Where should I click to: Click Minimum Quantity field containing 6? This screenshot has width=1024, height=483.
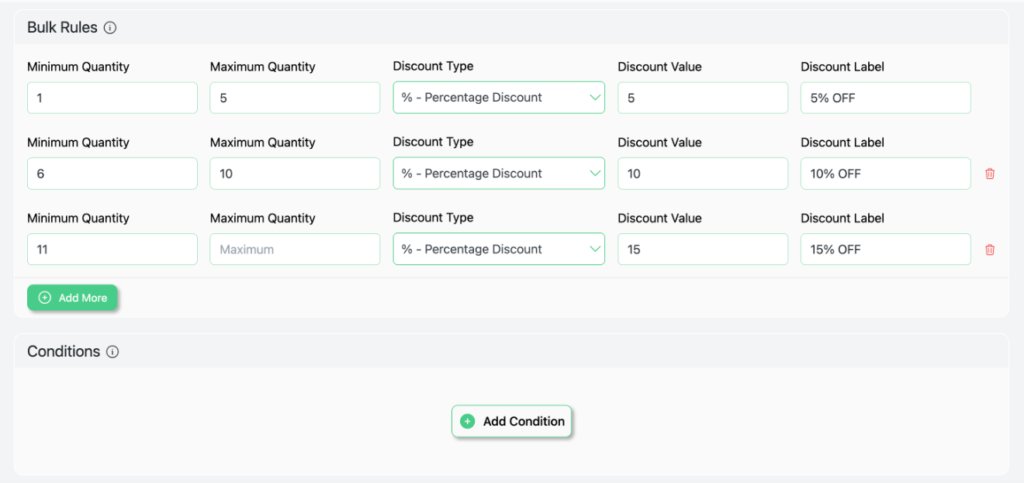point(112,174)
